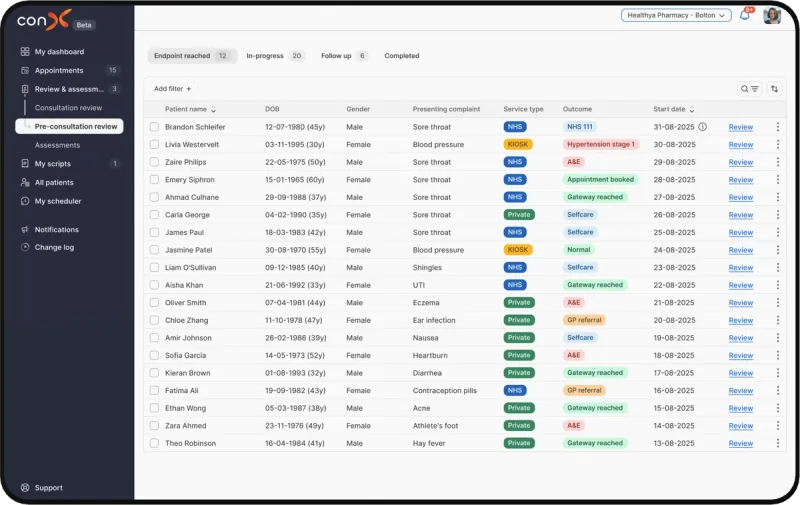Click Review link for Amir Johnson
Viewport: 800px width, 505px height.
(741, 338)
